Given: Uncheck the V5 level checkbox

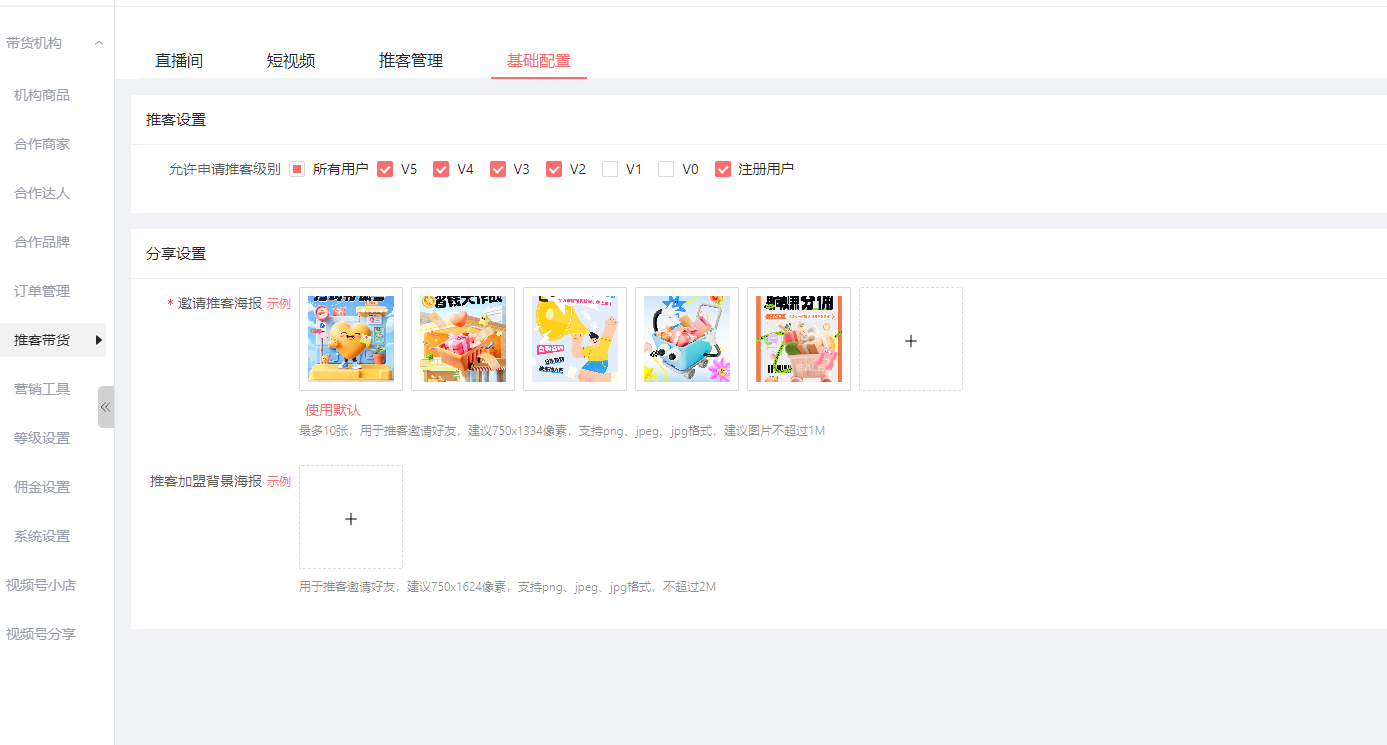Looking at the screenshot, I should pyautogui.click(x=385, y=170).
